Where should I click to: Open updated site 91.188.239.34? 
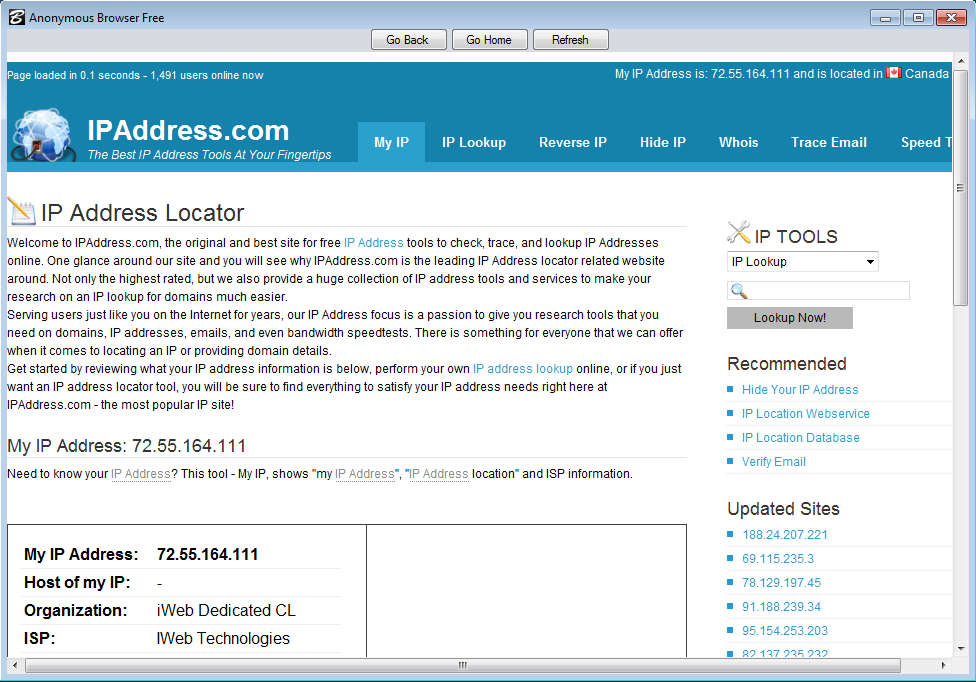point(781,607)
